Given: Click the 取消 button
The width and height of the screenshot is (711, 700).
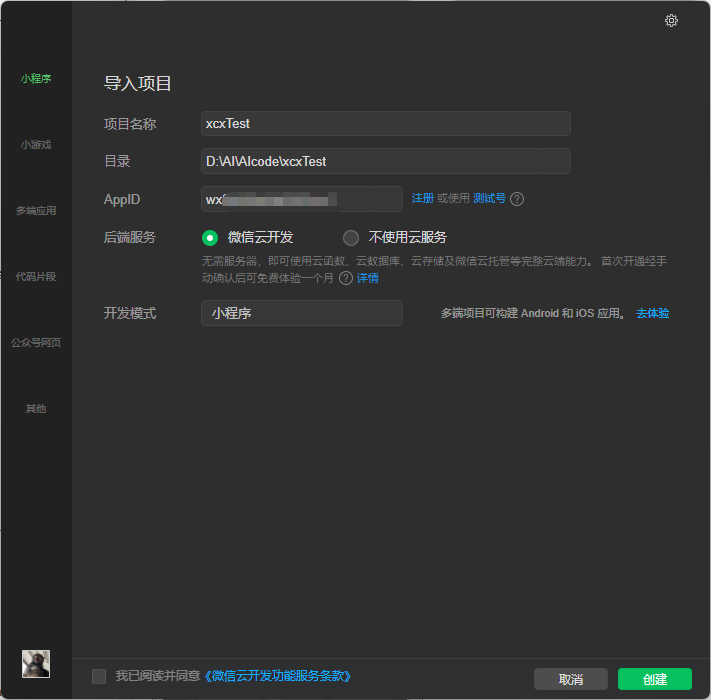Looking at the screenshot, I should [570, 679].
